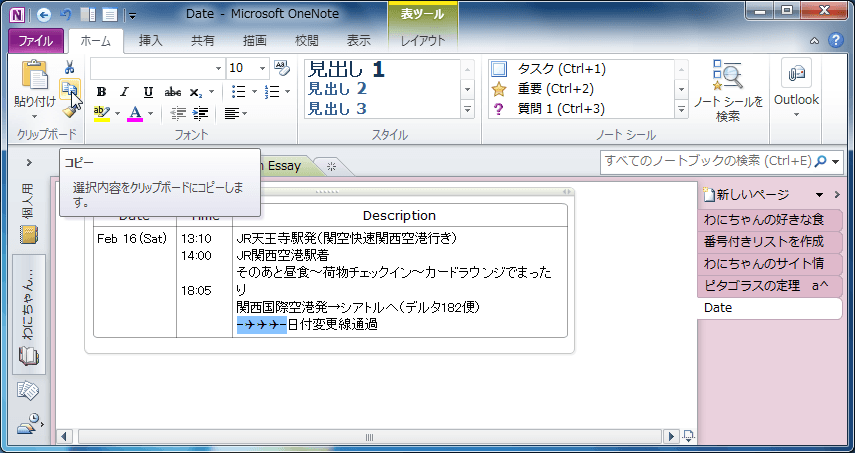Click the large Paste clipboard icon
This screenshot has height=453, width=855.
tap(35, 75)
